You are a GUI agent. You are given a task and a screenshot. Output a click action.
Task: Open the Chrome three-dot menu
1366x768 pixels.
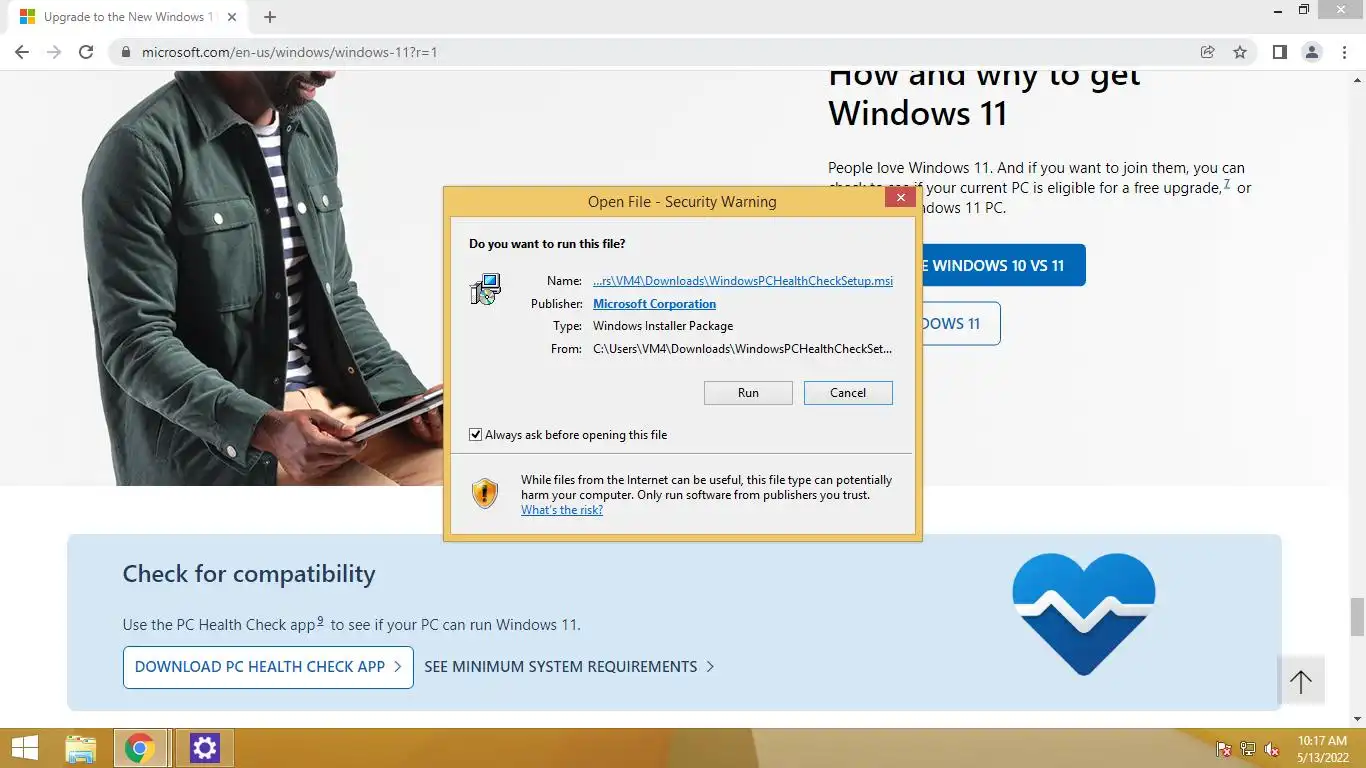point(1345,52)
